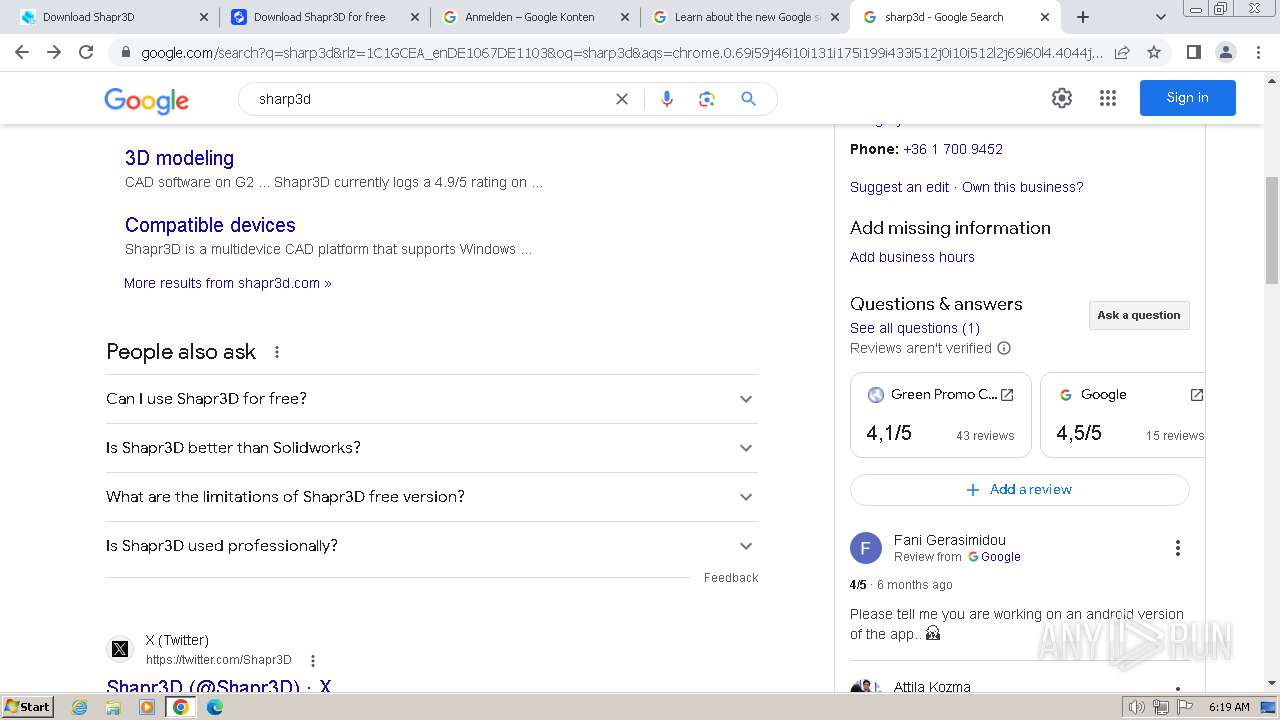1280x720 pixels.
Task: Click the browser address bar URL
Action: click(x=620, y=52)
